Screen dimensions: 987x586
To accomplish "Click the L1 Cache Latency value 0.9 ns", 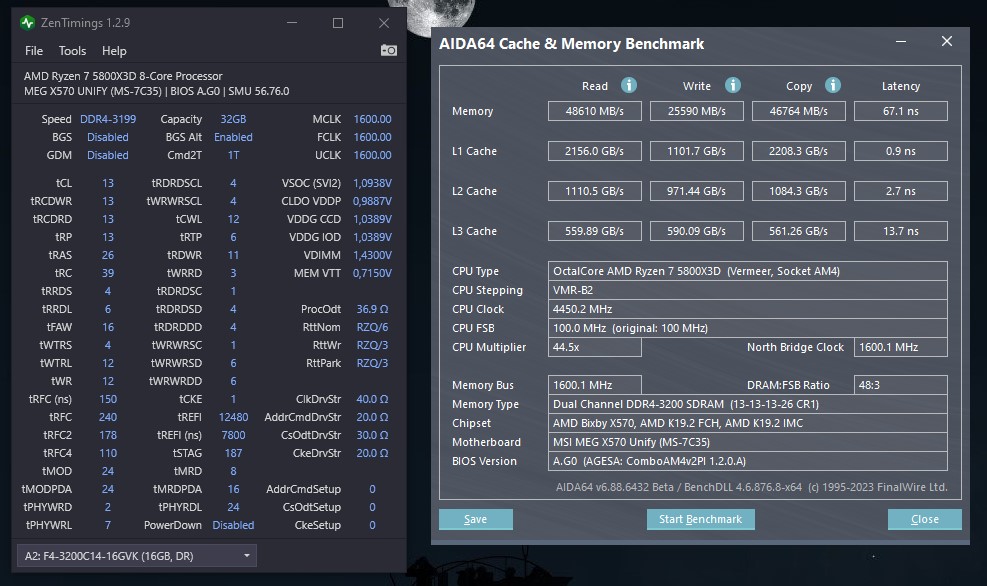I will [901, 151].
